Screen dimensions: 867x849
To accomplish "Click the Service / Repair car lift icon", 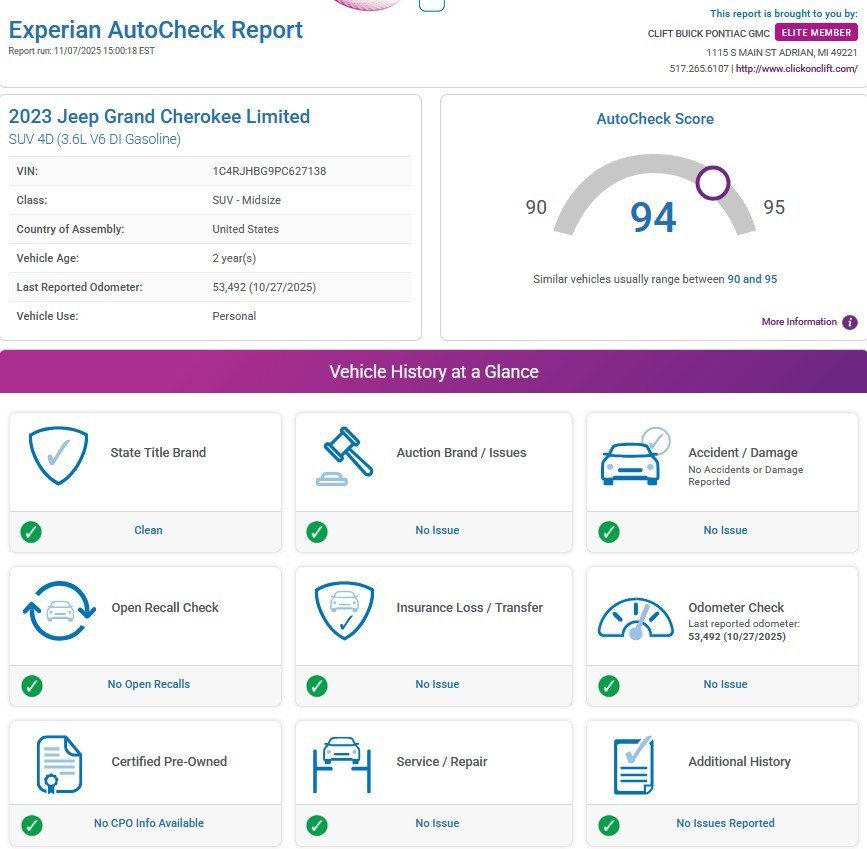I will point(342,764).
